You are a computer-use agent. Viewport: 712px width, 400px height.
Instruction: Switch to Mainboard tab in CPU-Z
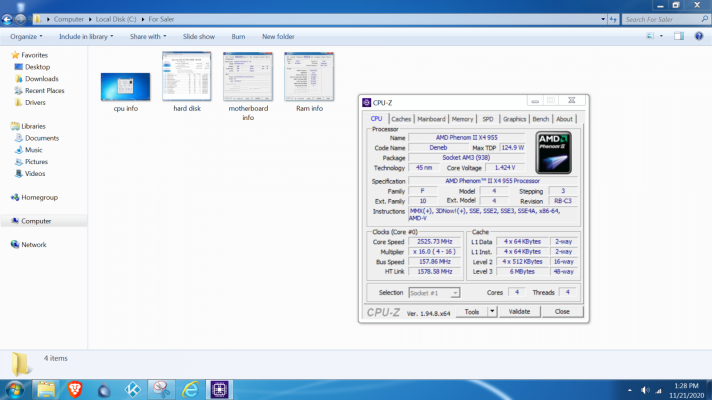[431, 119]
